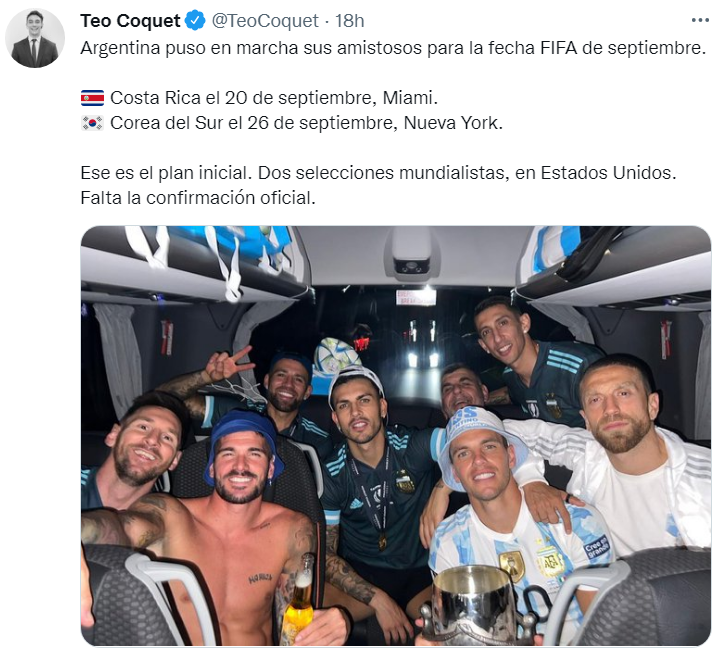Click the Costa Rica 20 de septiembre line
This screenshot has width=720, height=652.
tap(259, 98)
